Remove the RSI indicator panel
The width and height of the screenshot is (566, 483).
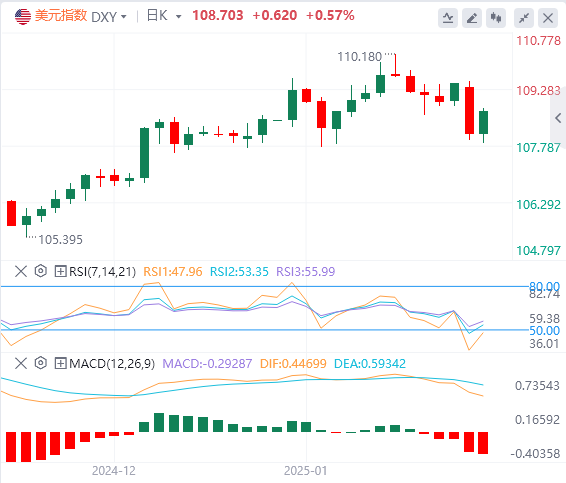(21, 271)
